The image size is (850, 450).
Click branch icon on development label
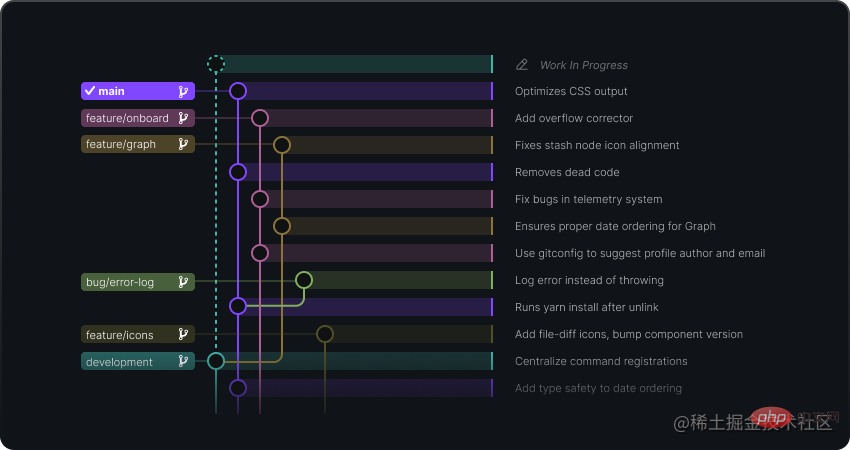click(183, 362)
